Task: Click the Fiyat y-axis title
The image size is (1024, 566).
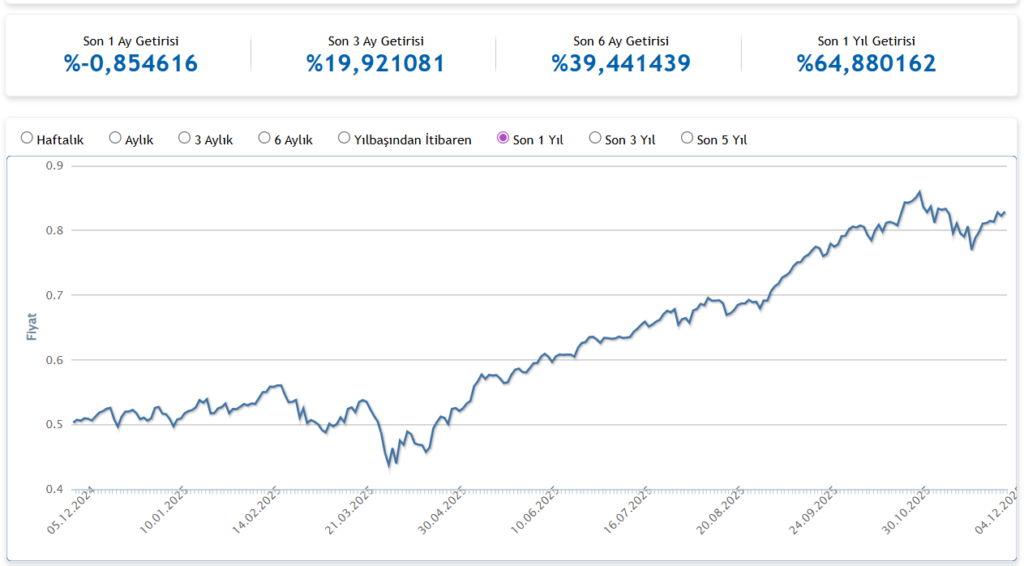Action: (31, 326)
